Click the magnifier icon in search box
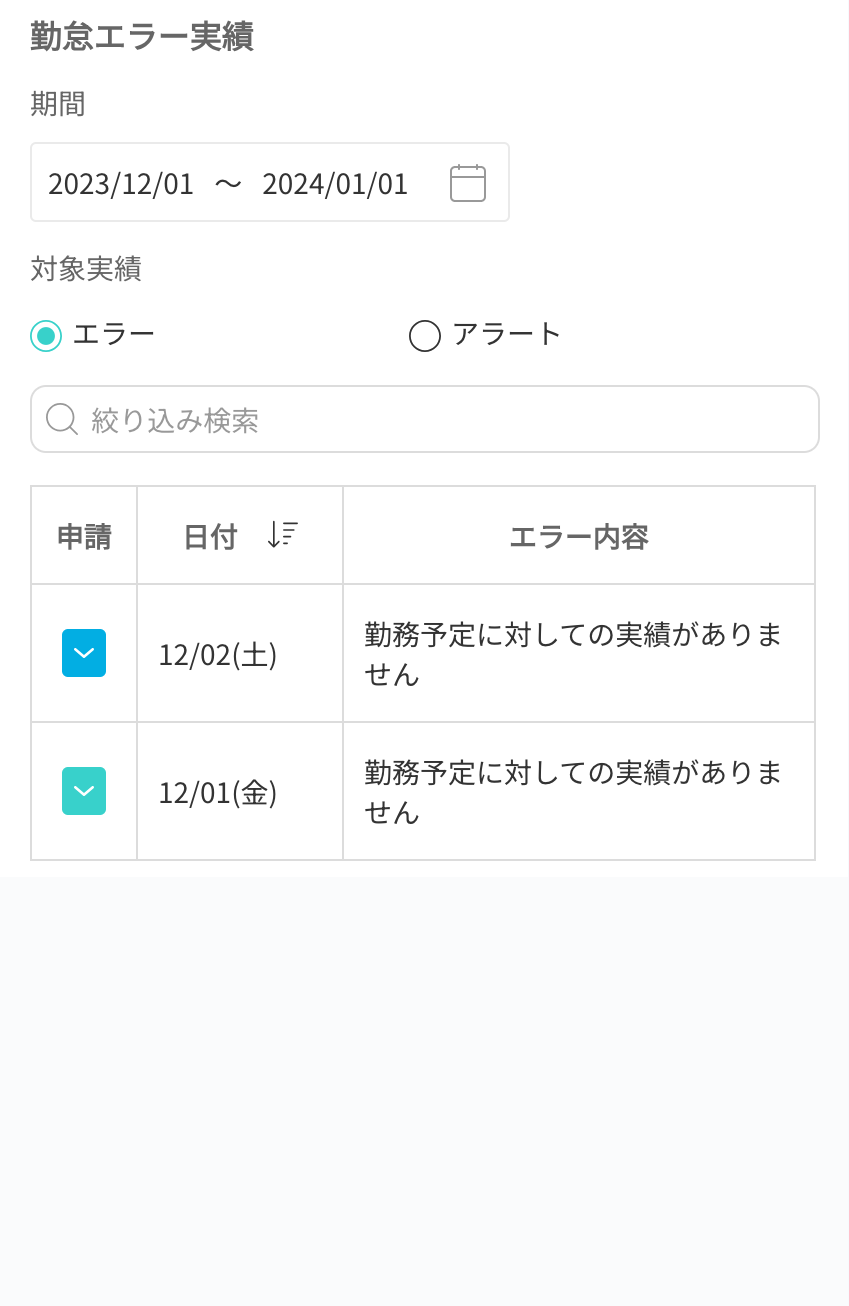This screenshot has height=1306, width=849. tap(61, 419)
